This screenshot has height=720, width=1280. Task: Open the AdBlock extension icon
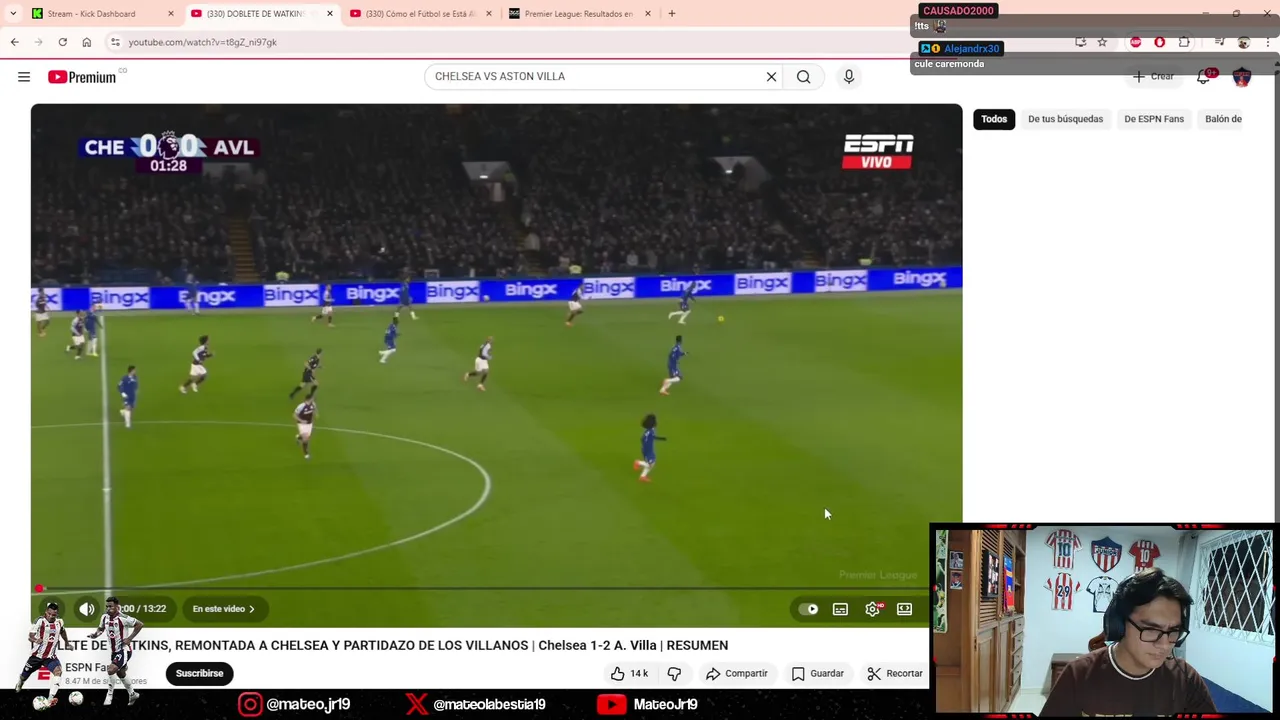(1136, 42)
